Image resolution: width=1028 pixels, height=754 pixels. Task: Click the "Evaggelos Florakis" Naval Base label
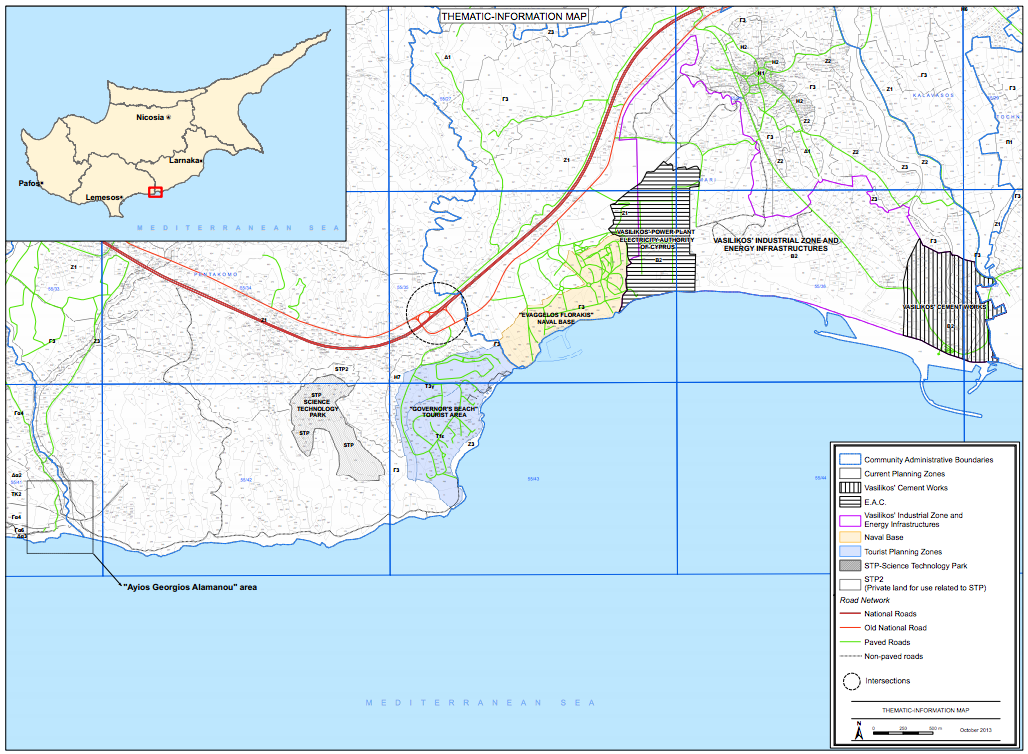tap(556, 318)
